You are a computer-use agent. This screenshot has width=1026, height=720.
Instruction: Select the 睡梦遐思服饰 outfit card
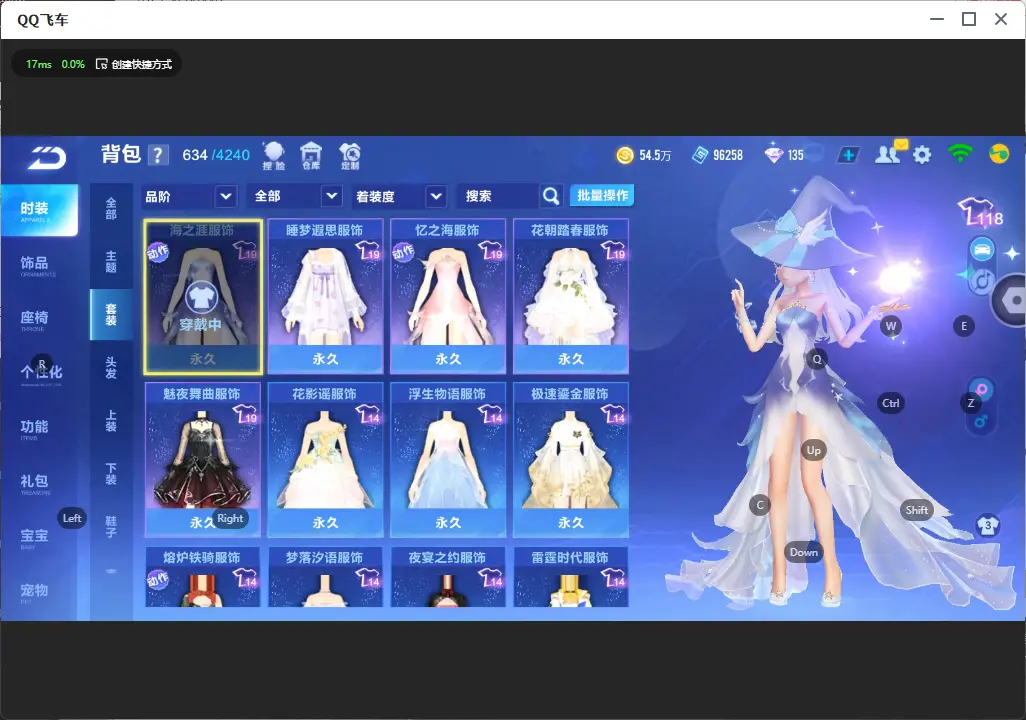(x=325, y=297)
